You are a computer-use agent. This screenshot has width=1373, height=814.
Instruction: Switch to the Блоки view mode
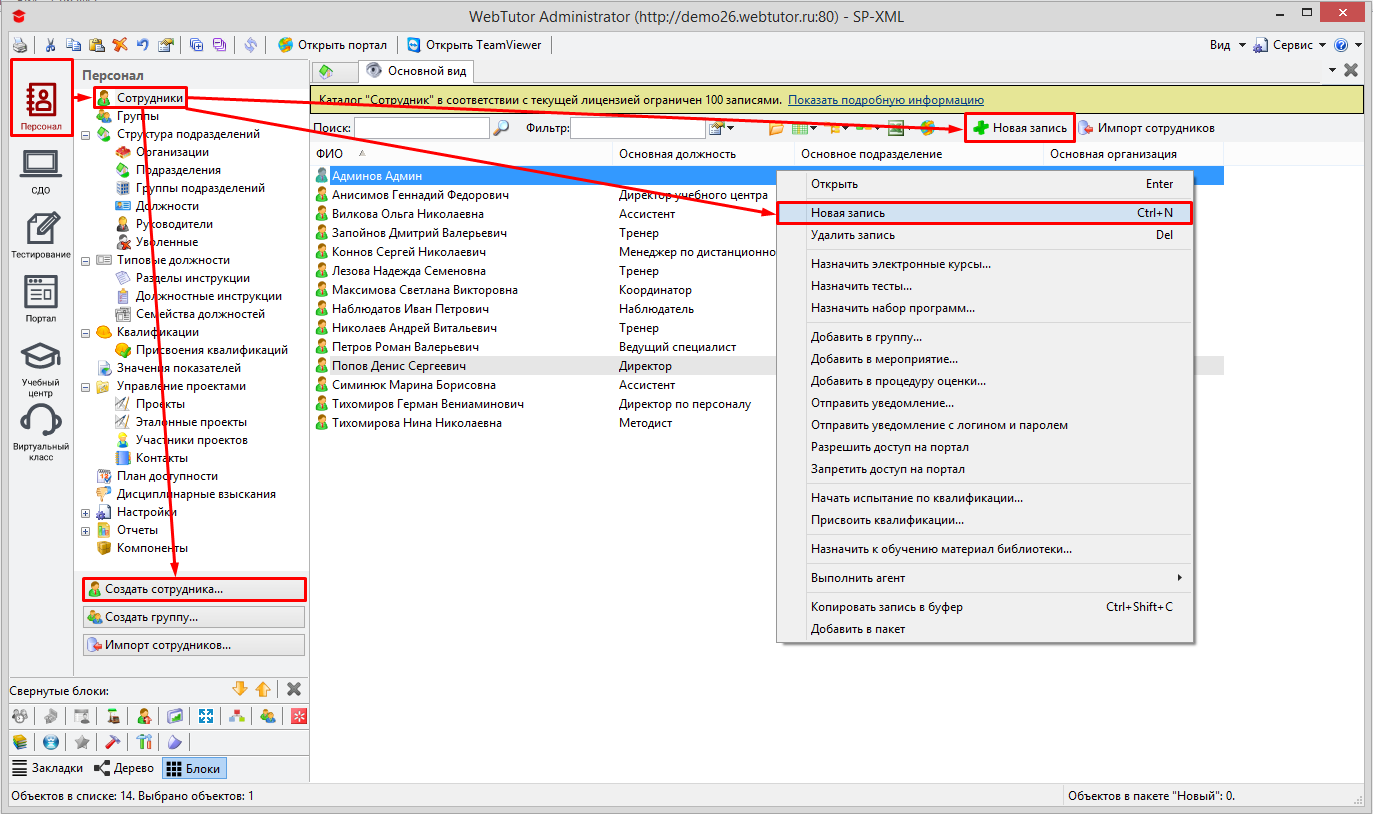click(x=194, y=768)
